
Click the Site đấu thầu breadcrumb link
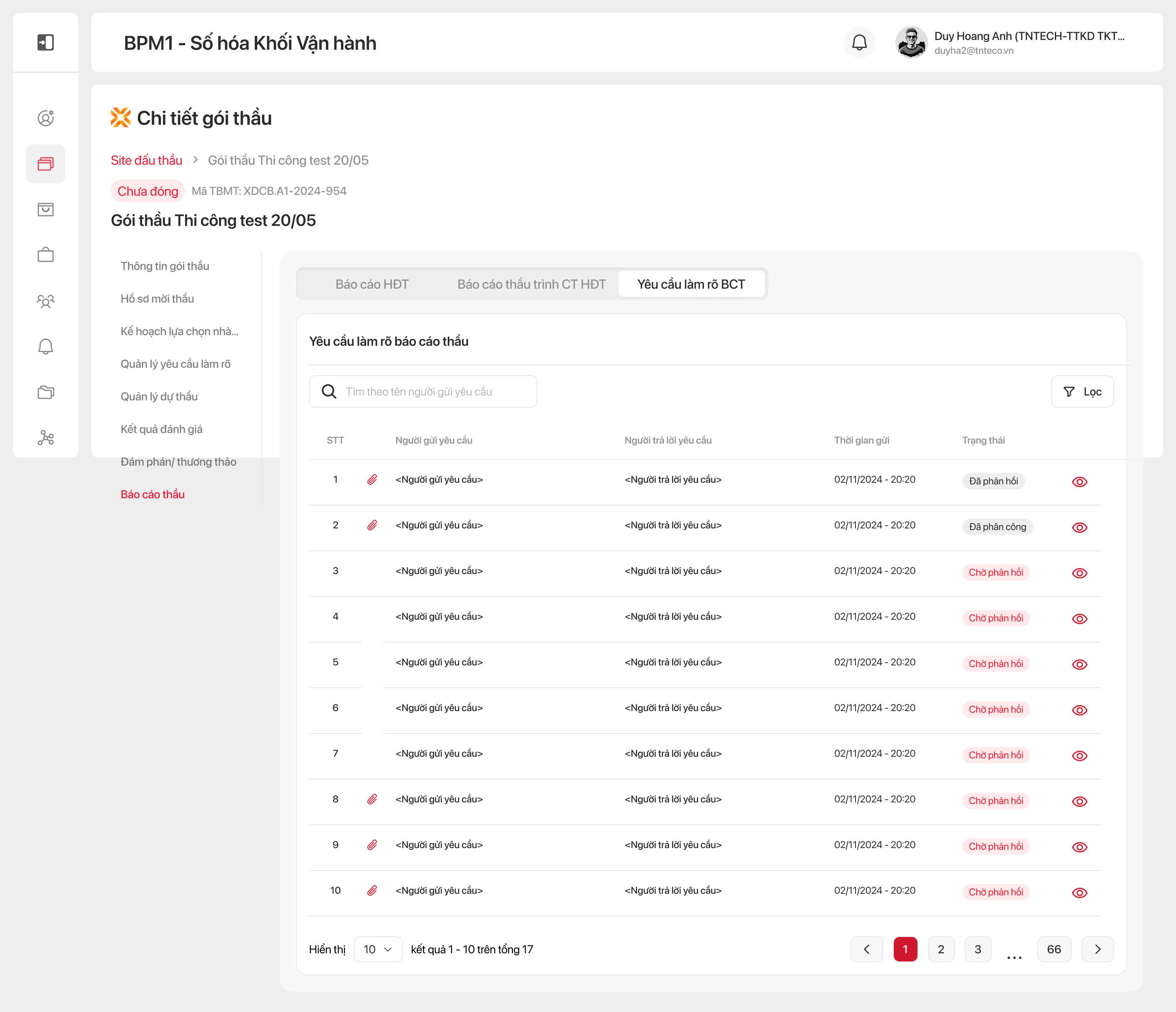(146, 160)
